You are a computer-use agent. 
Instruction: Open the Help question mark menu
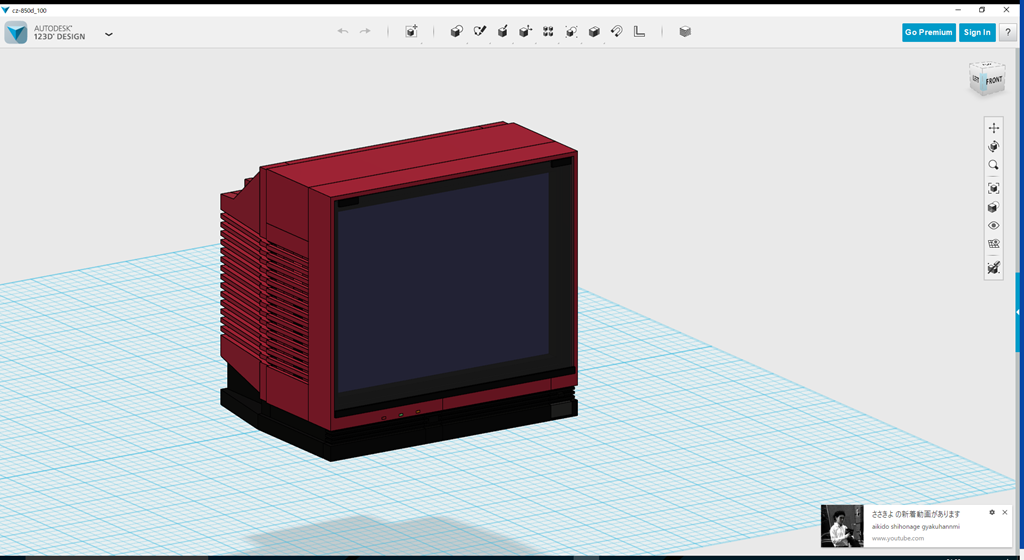point(1007,32)
